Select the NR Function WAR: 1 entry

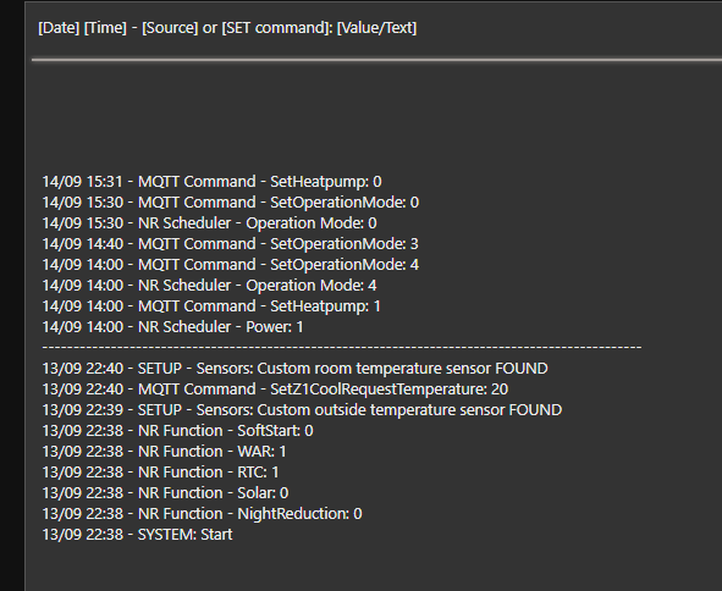pyautogui.click(x=164, y=451)
